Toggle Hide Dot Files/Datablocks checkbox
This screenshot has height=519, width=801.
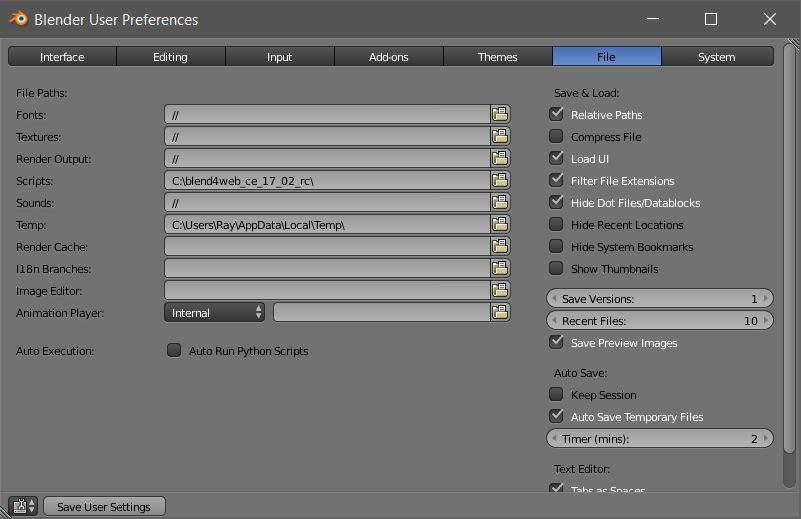pyautogui.click(x=556, y=202)
